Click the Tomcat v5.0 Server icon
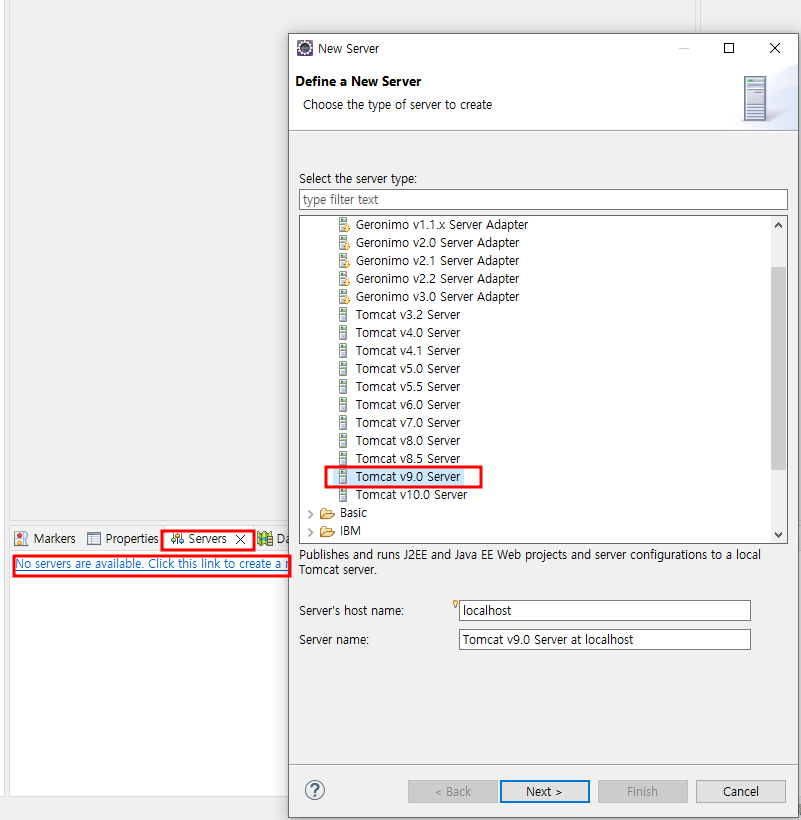The width and height of the screenshot is (801, 820). pyautogui.click(x=343, y=369)
